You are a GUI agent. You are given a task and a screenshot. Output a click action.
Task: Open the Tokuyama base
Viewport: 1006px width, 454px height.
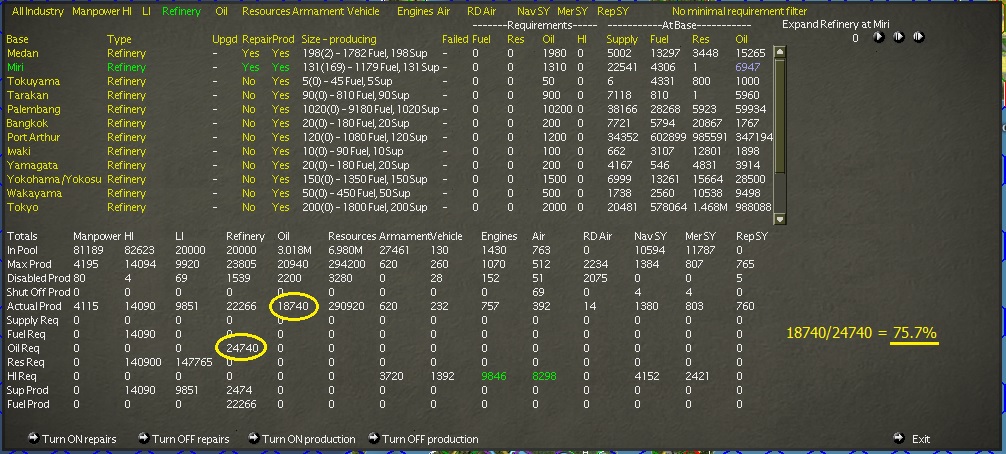(x=33, y=81)
